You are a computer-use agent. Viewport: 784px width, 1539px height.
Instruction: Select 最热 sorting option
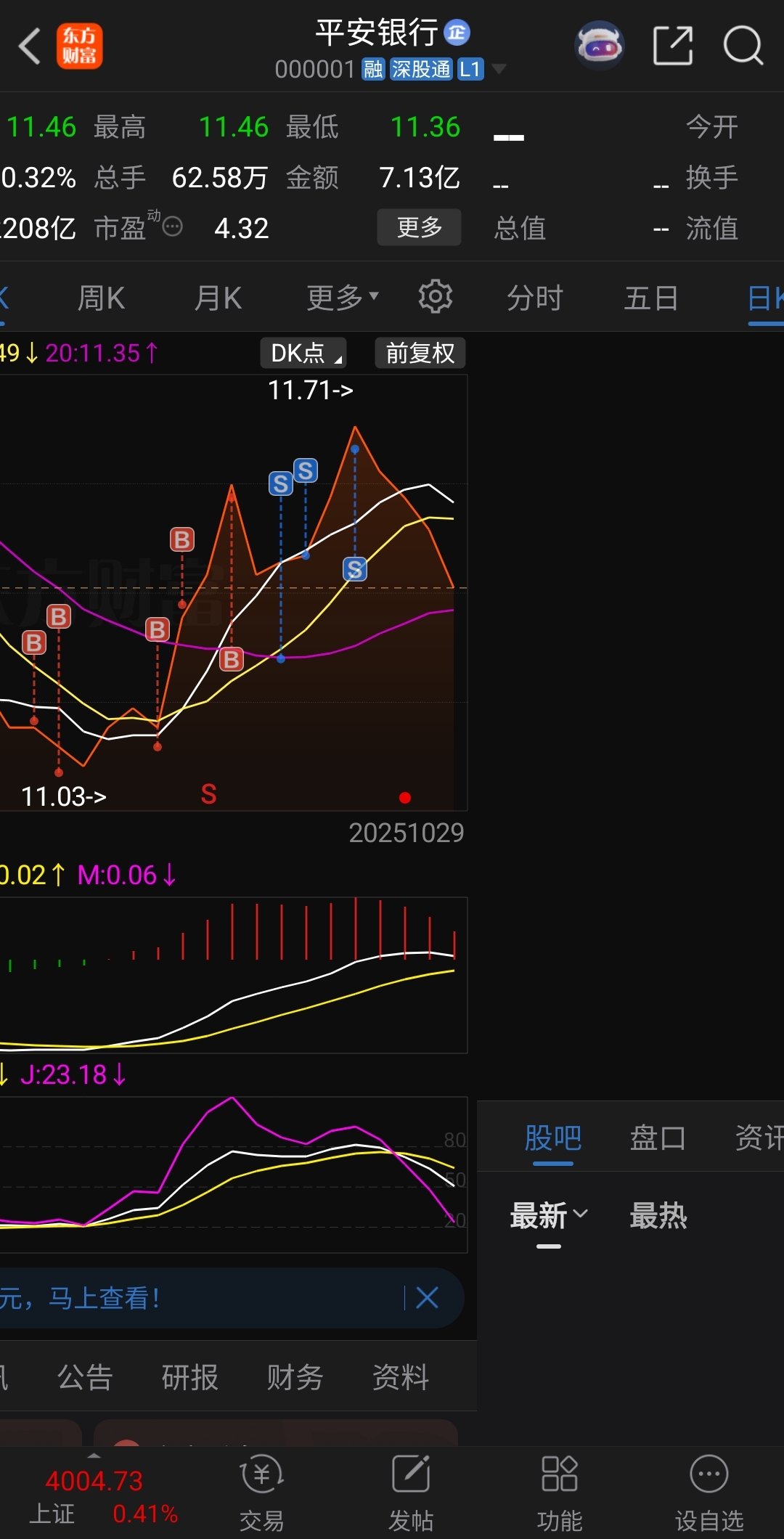click(658, 1215)
